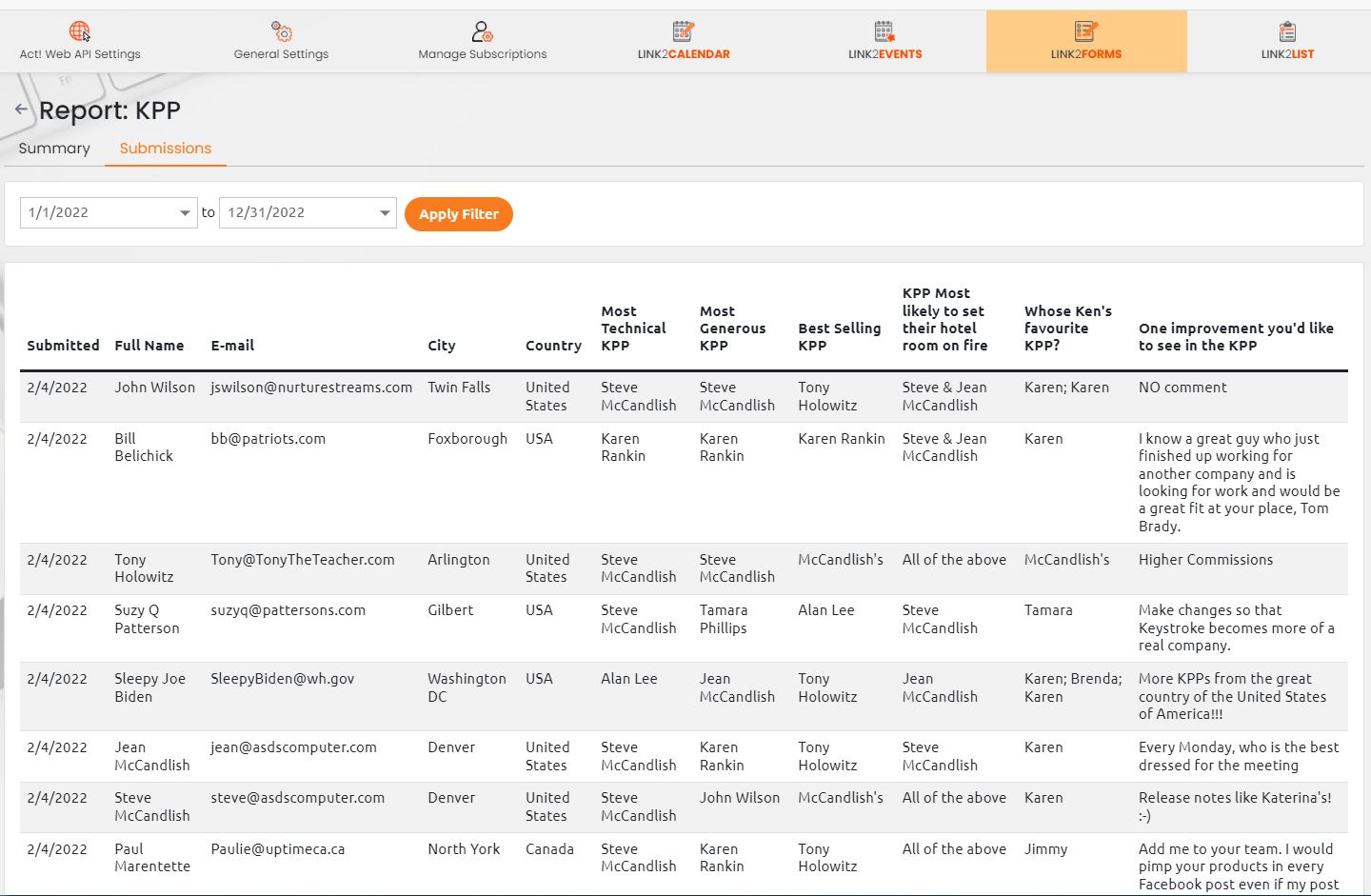Click inside the 1/1/2022 date field
1371x896 pixels.
[95, 213]
